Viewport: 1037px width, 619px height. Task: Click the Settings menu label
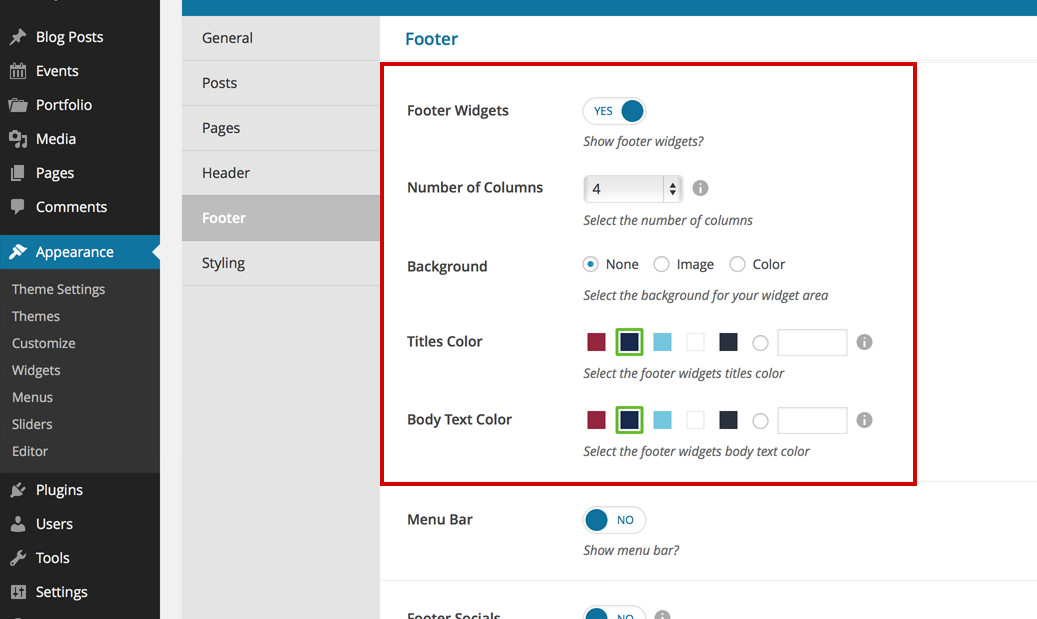(62, 592)
